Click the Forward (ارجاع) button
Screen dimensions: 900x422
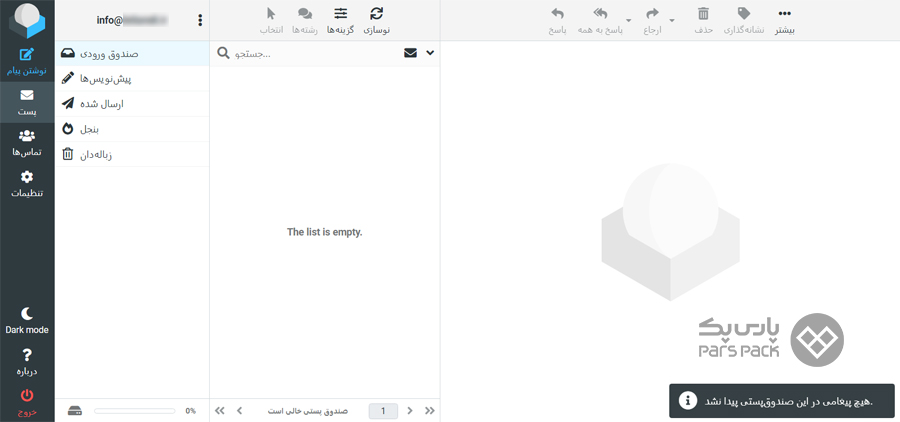tap(653, 21)
